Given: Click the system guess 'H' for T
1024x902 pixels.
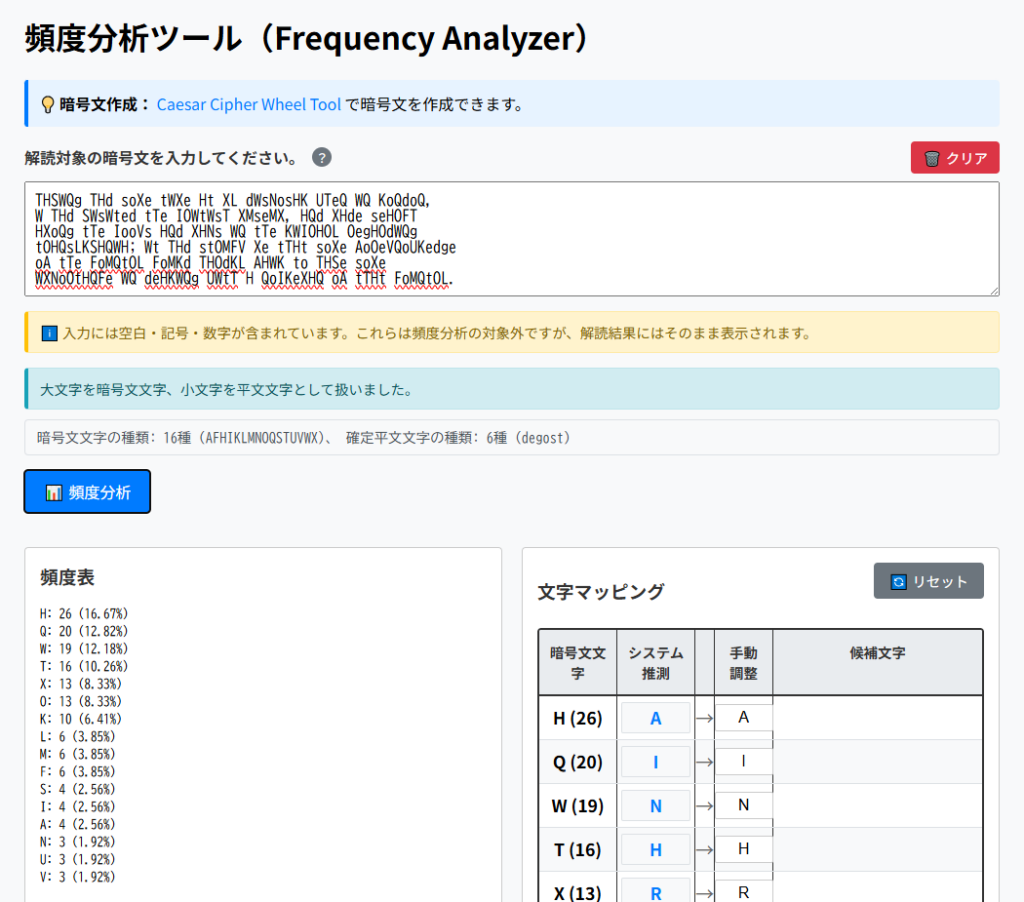Looking at the screenshot, I should pyautogui.click(x=656, y=849).
